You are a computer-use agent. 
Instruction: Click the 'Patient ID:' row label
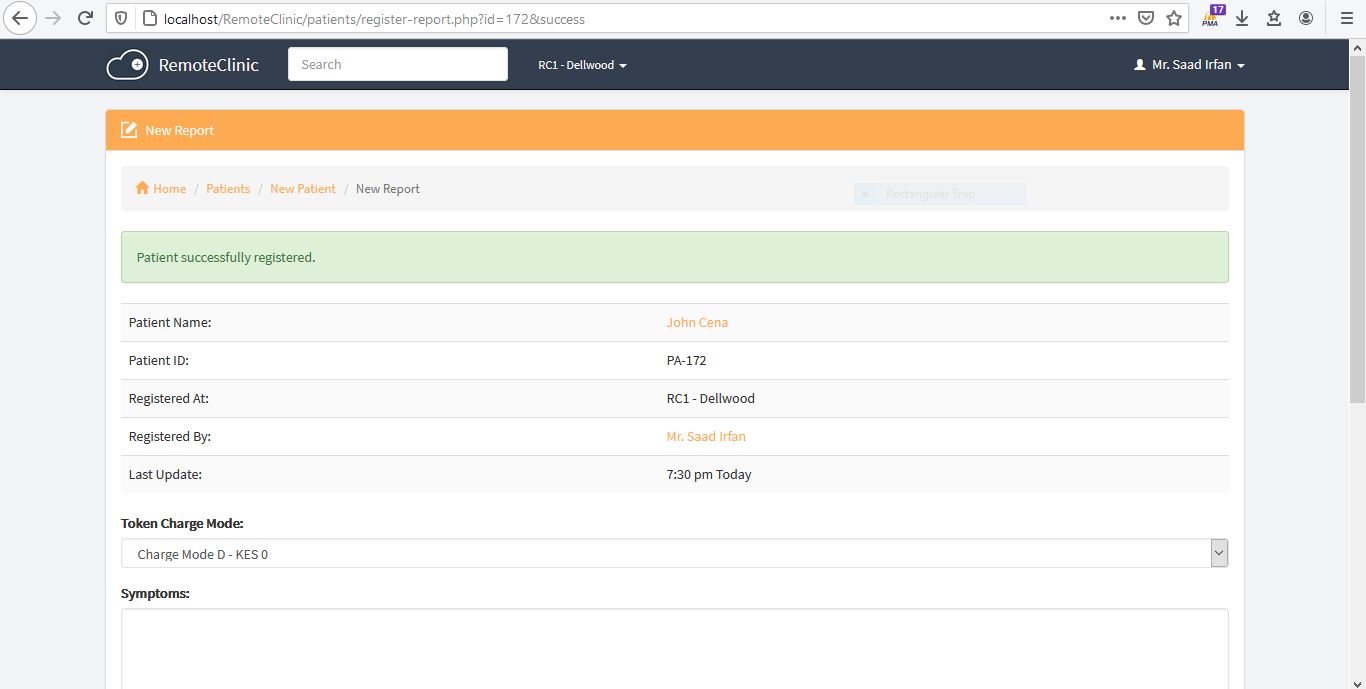point(159,360)
